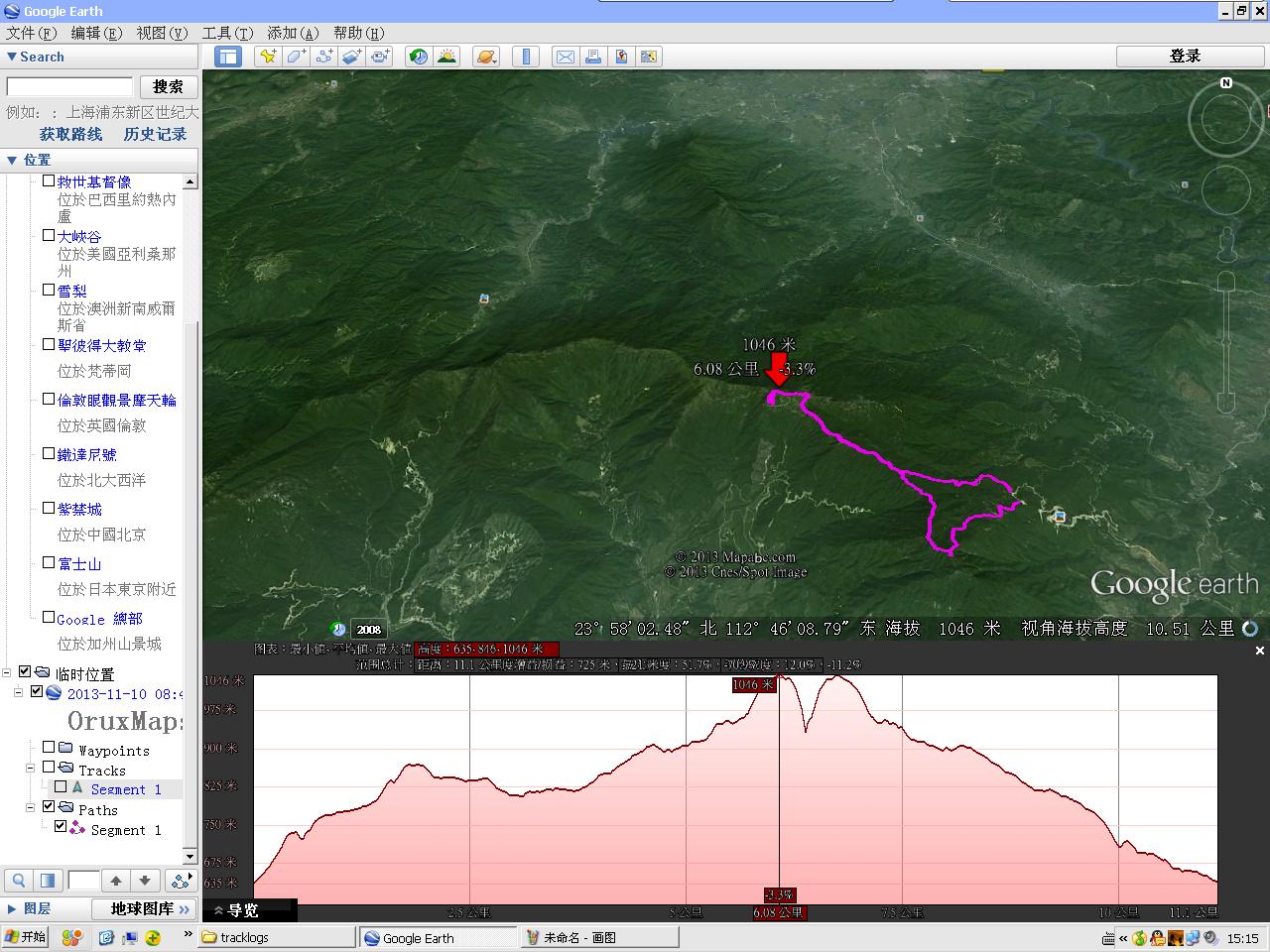Move item up with the up arrow
Viewport: 1270px width, 952px height.
tap(116, 881)
